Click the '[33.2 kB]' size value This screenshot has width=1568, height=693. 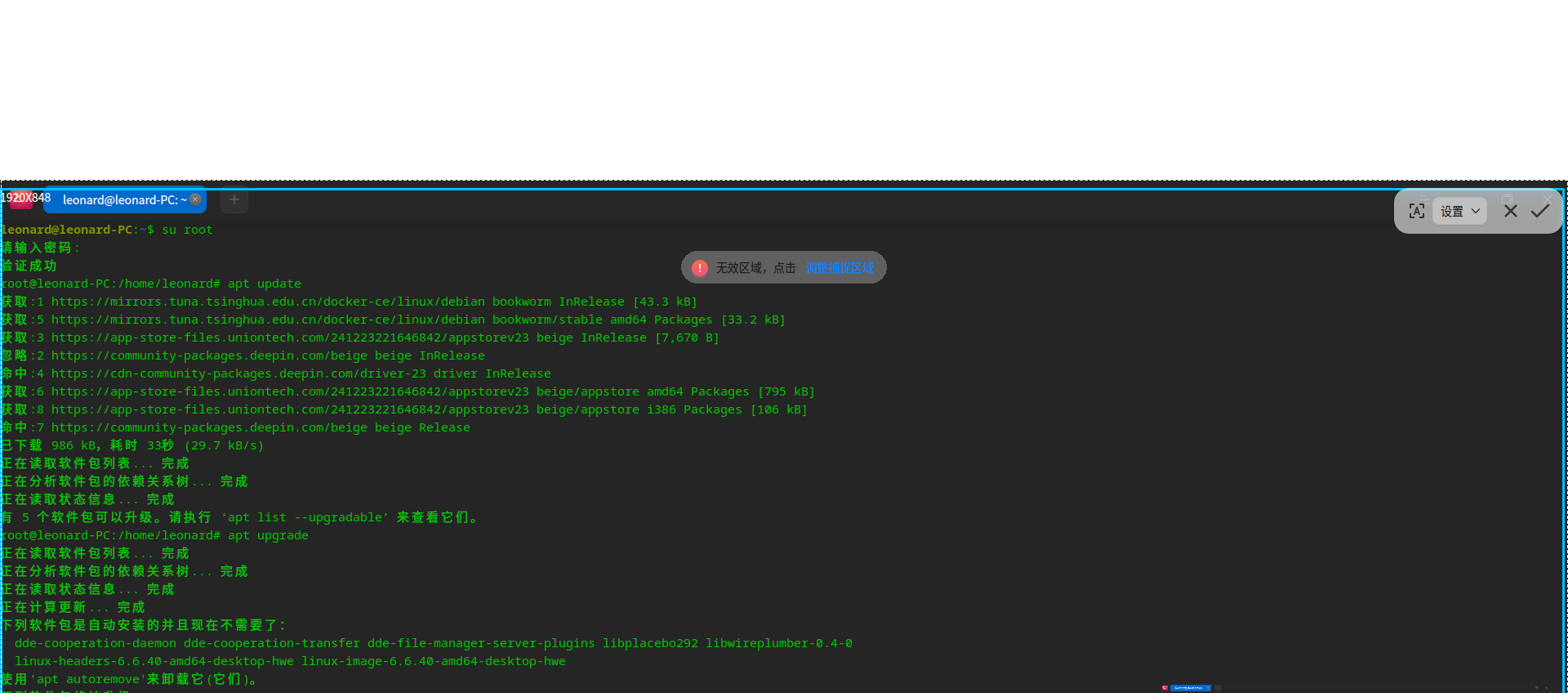click(753, 320)
